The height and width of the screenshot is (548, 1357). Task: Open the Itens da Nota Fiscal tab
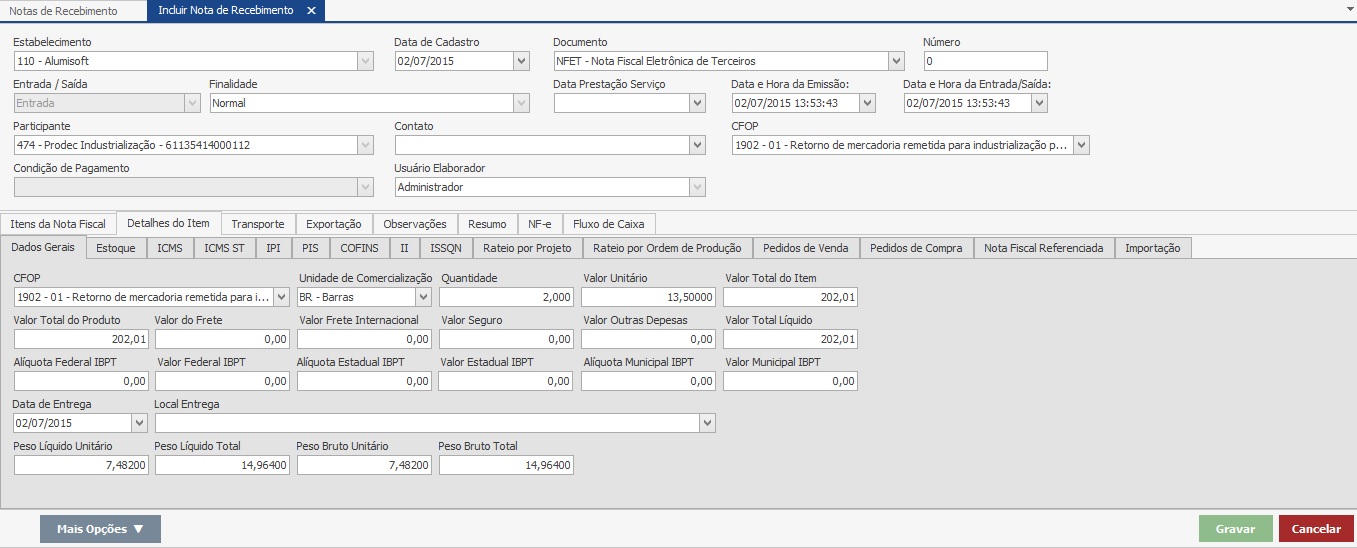[58, 224]
